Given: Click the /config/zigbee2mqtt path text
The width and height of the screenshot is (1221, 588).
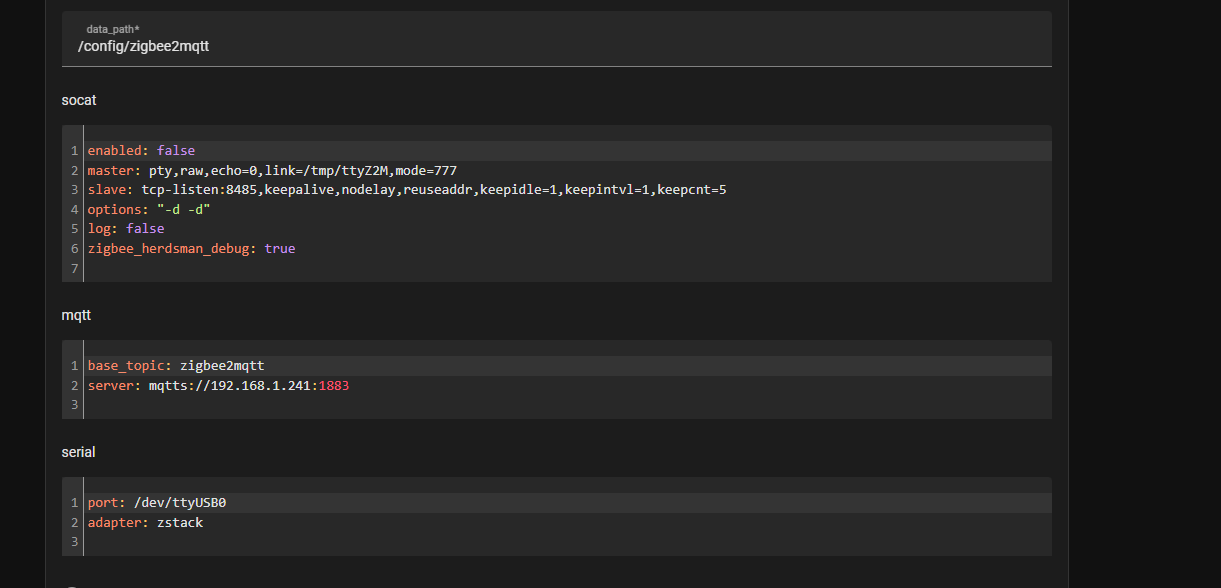Looking at the screenshot, I should pyautogui.click(x=143, y=46).
